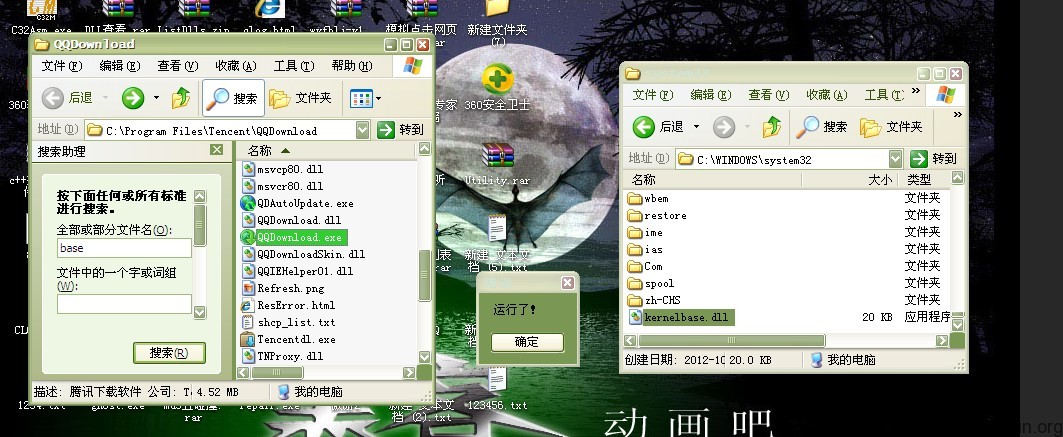
Task: Go back in QQDownload window
Action: pyautogui.click(x=66, y=98)
